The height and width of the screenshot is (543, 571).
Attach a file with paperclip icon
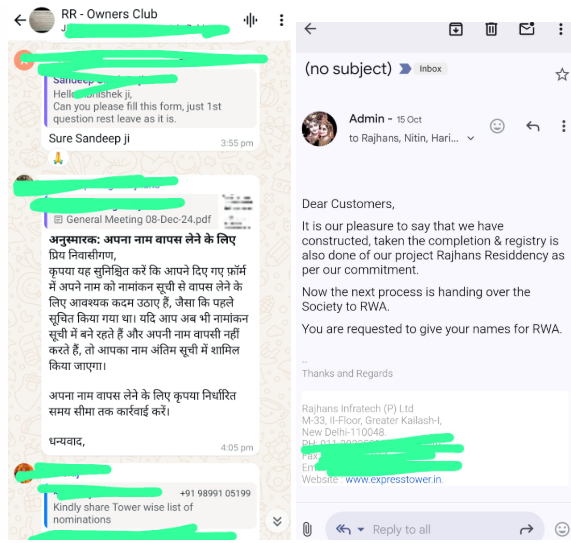(x=307, y=529)
